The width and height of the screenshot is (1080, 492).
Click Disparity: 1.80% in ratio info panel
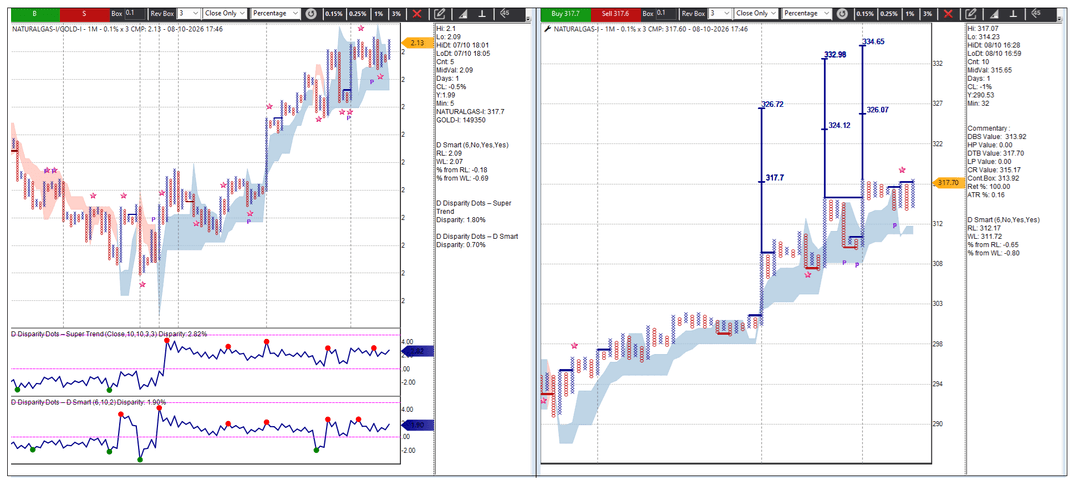pyautogui.click(x=461, y=220)
